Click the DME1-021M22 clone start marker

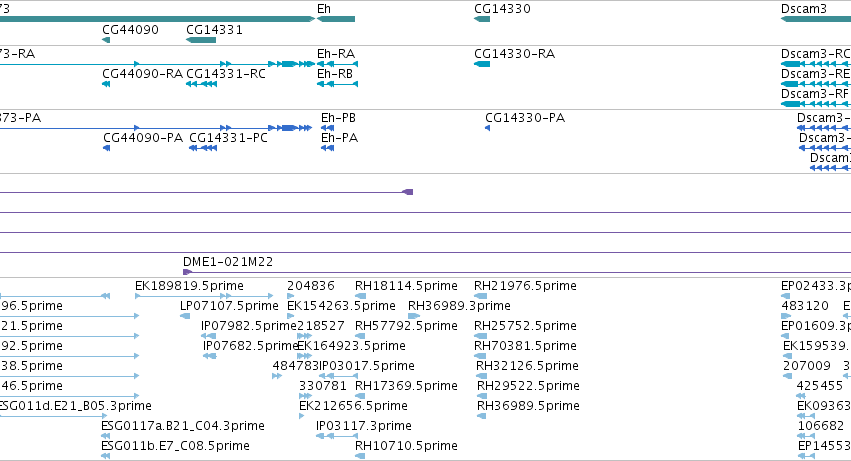187,272
